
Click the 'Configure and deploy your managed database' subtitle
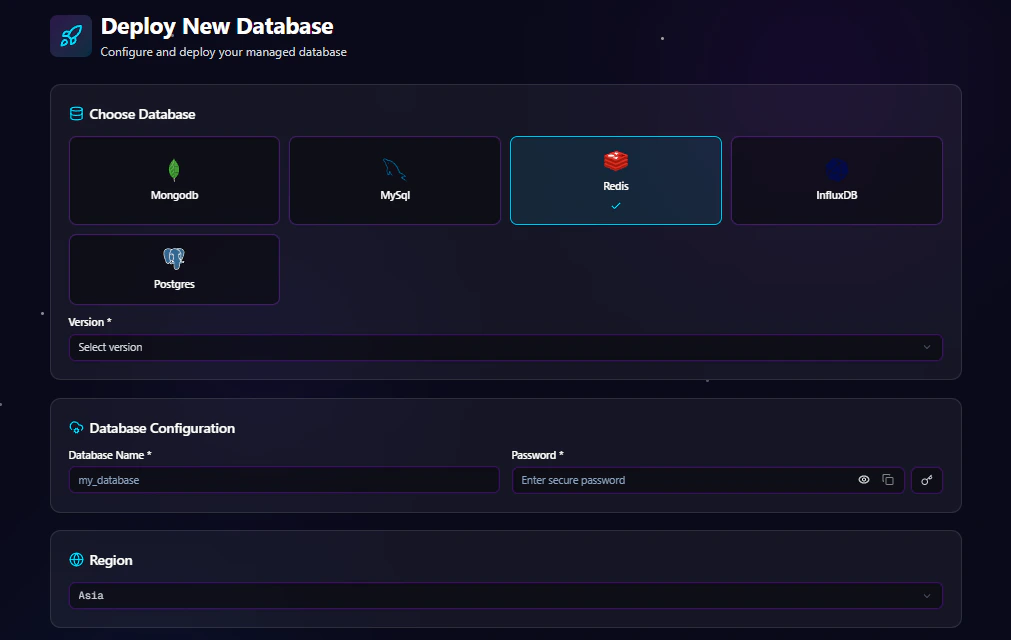[224, 52]
